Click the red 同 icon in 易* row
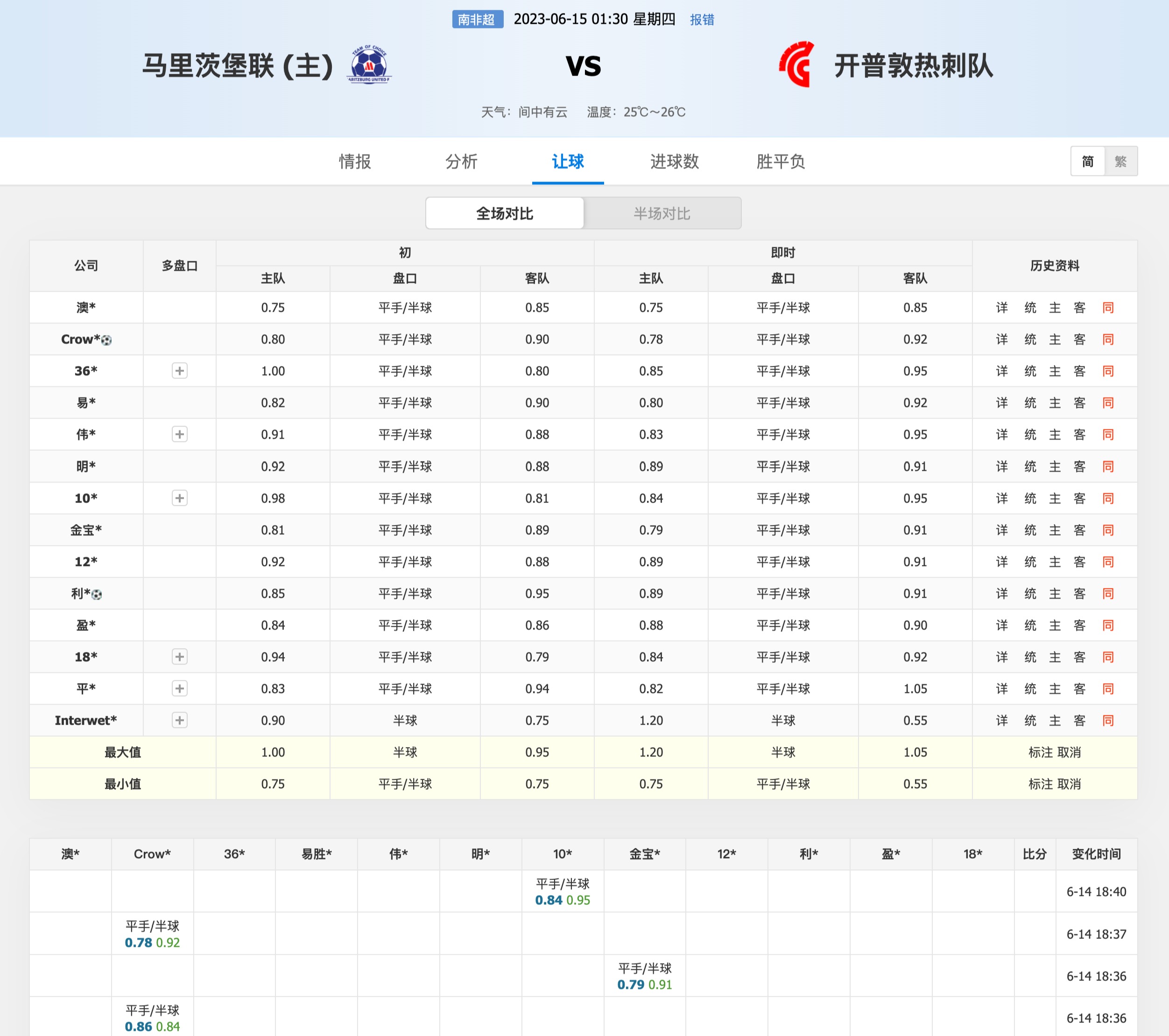1169x1036 pixels. (1108, 403)
